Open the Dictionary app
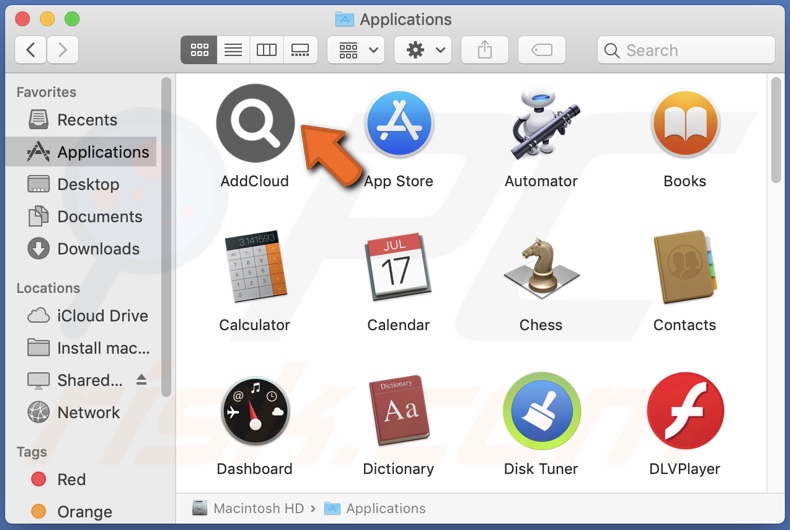Viewport: 790px width, 530px height. 398,412
